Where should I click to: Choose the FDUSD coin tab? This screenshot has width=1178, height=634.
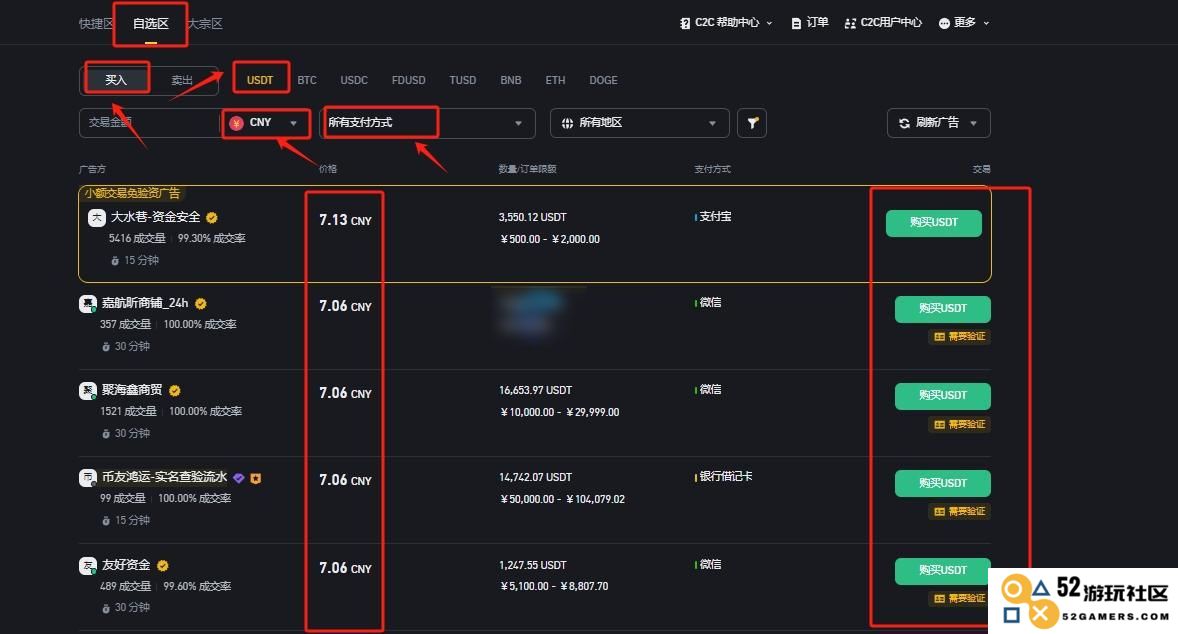coord(408,80)
